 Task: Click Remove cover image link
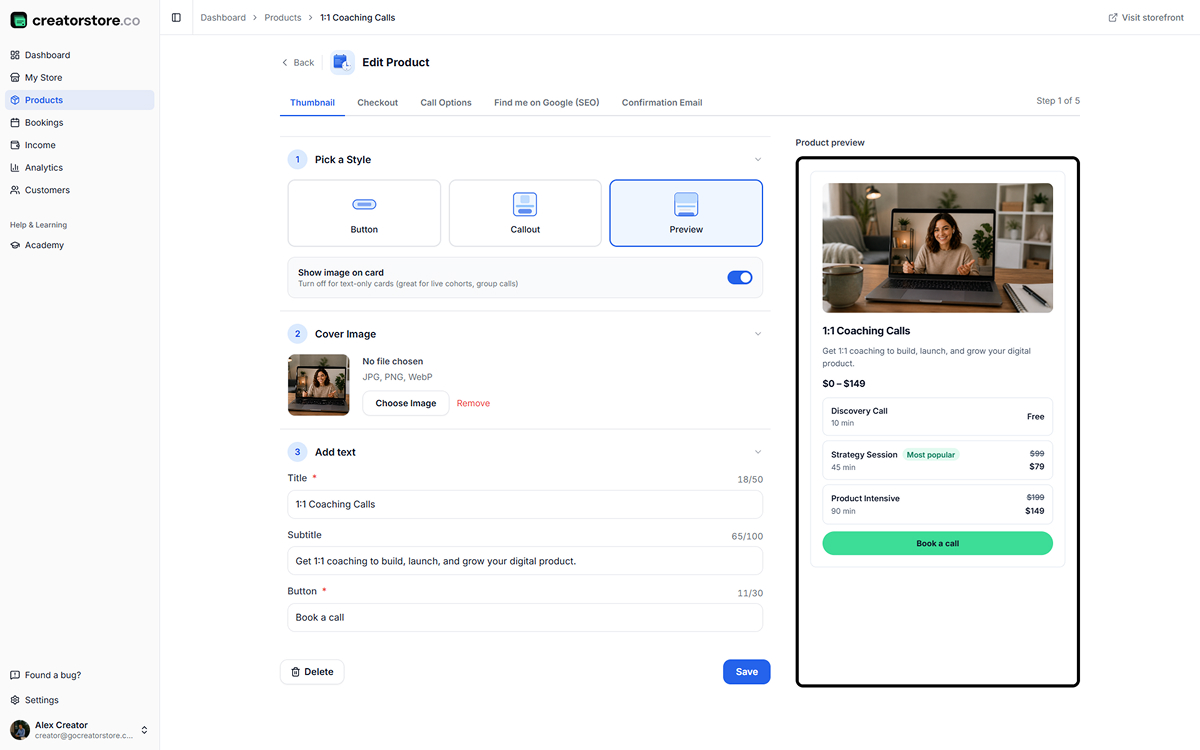[x=473, y=403]
